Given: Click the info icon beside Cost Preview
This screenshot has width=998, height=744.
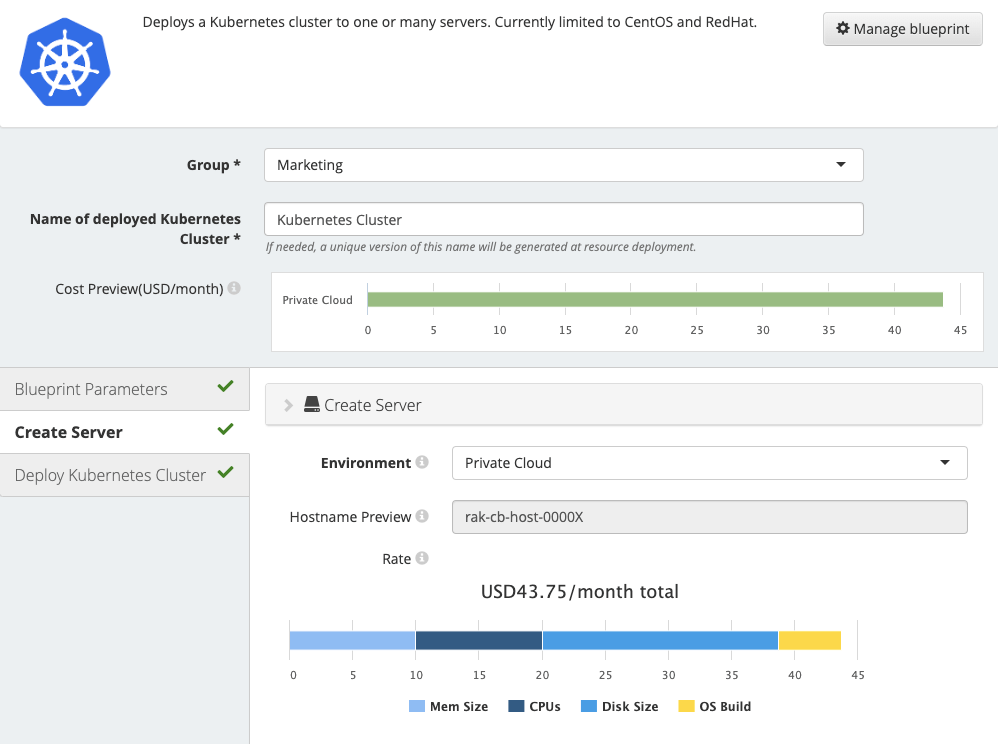Looking at the screenshot, I should 235,288.
